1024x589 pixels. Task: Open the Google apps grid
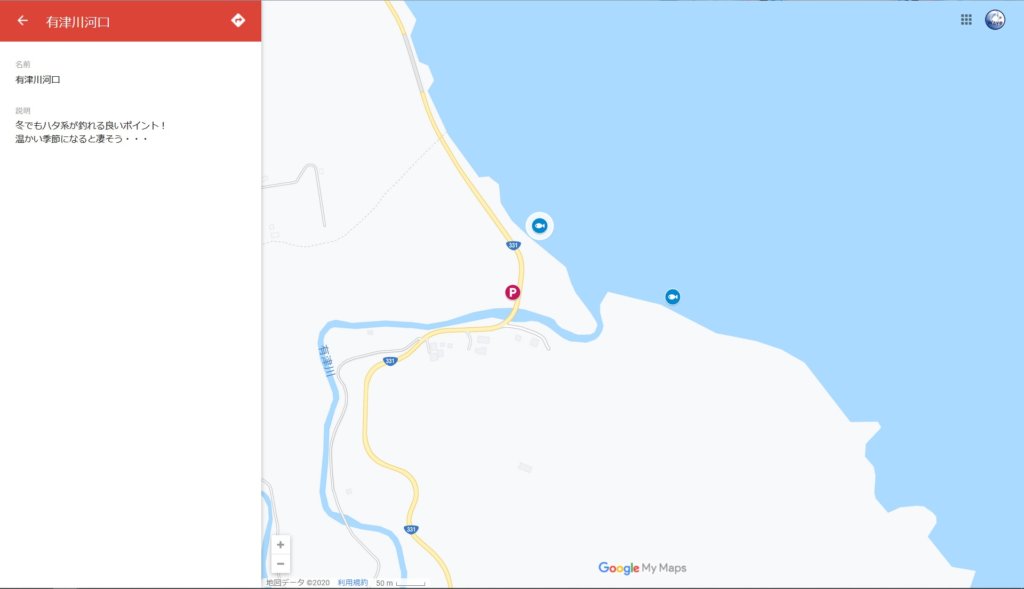(x=967, y=20)
